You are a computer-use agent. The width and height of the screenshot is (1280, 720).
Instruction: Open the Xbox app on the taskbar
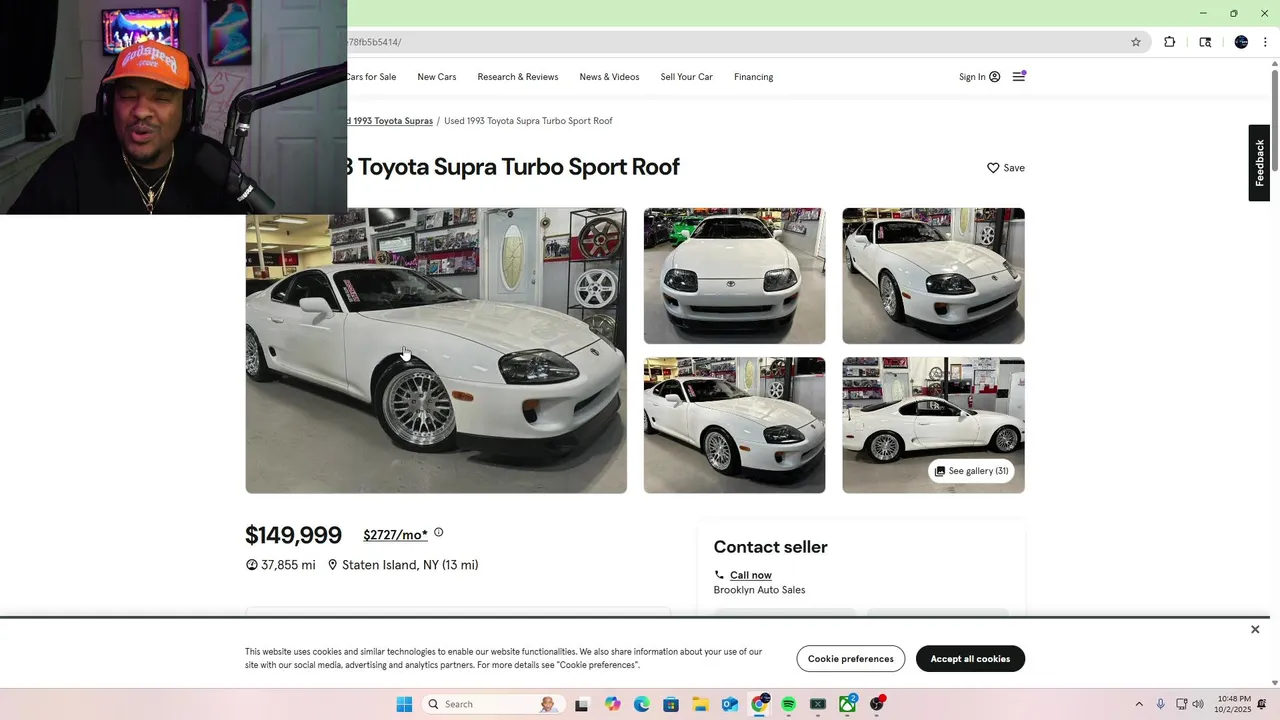point(847,704)
